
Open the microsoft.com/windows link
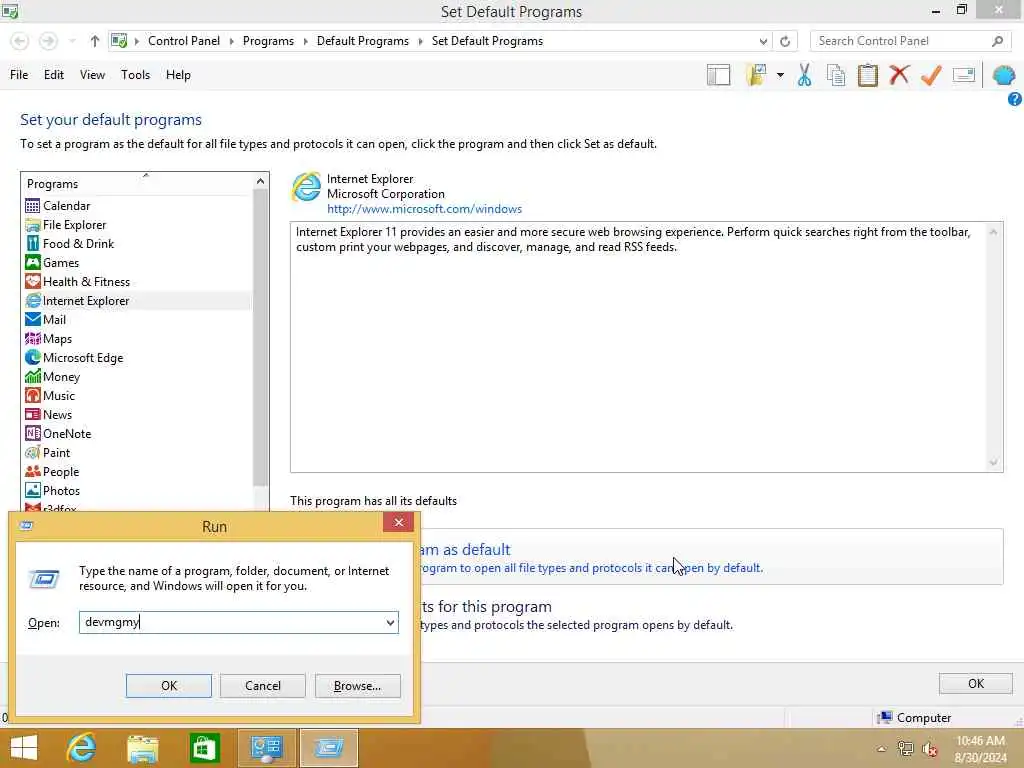pos(424,210)
